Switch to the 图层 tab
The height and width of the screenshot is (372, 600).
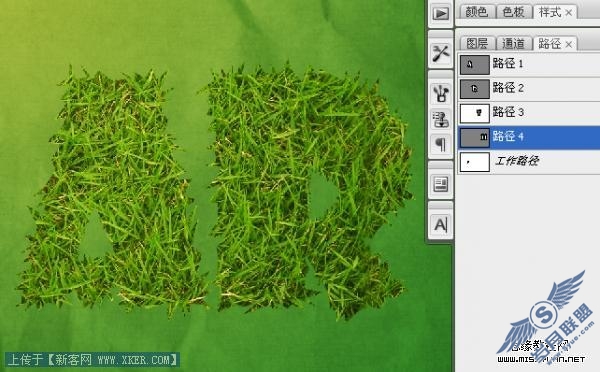(477, 44)
